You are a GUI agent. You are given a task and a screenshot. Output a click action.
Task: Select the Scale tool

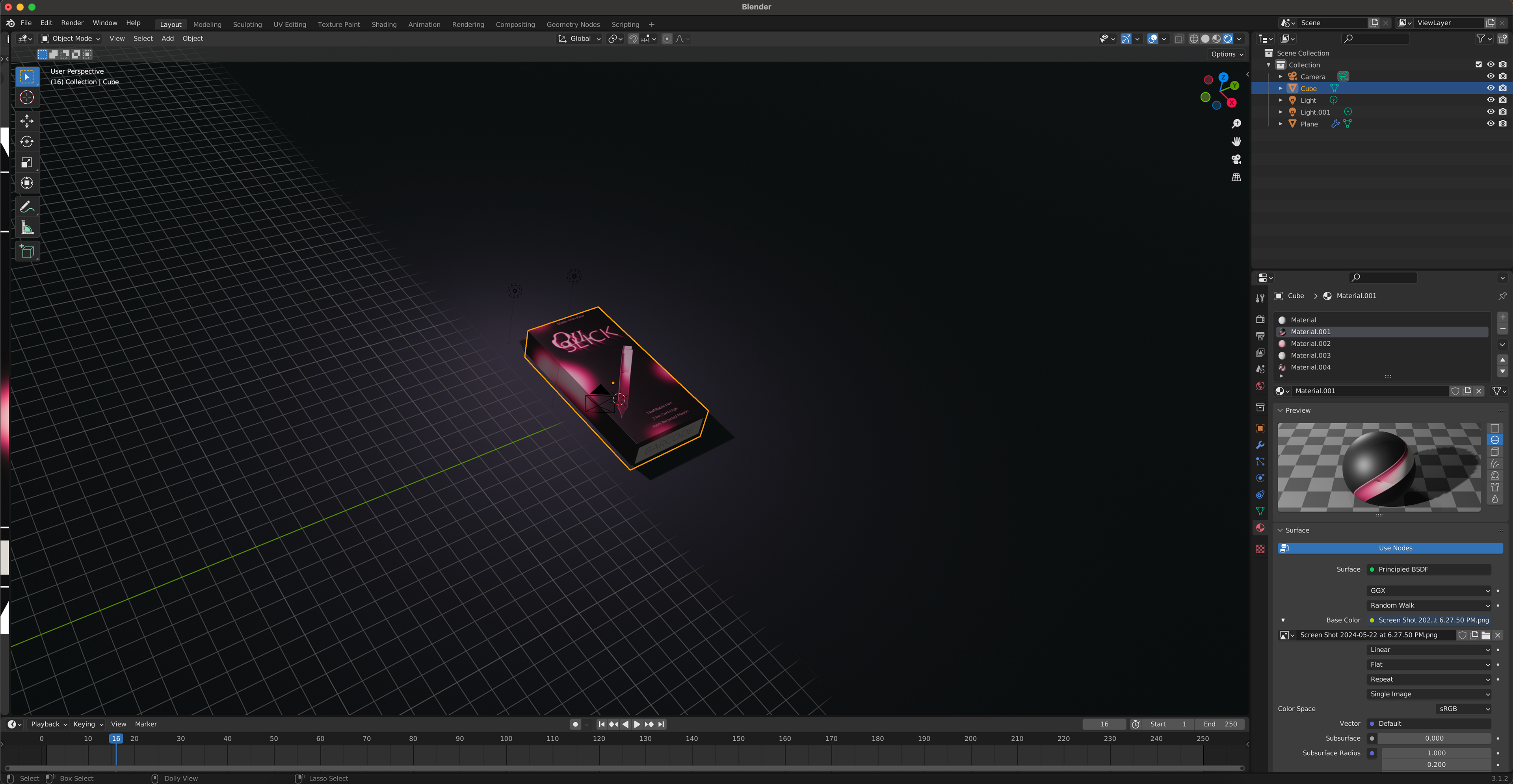27,163
